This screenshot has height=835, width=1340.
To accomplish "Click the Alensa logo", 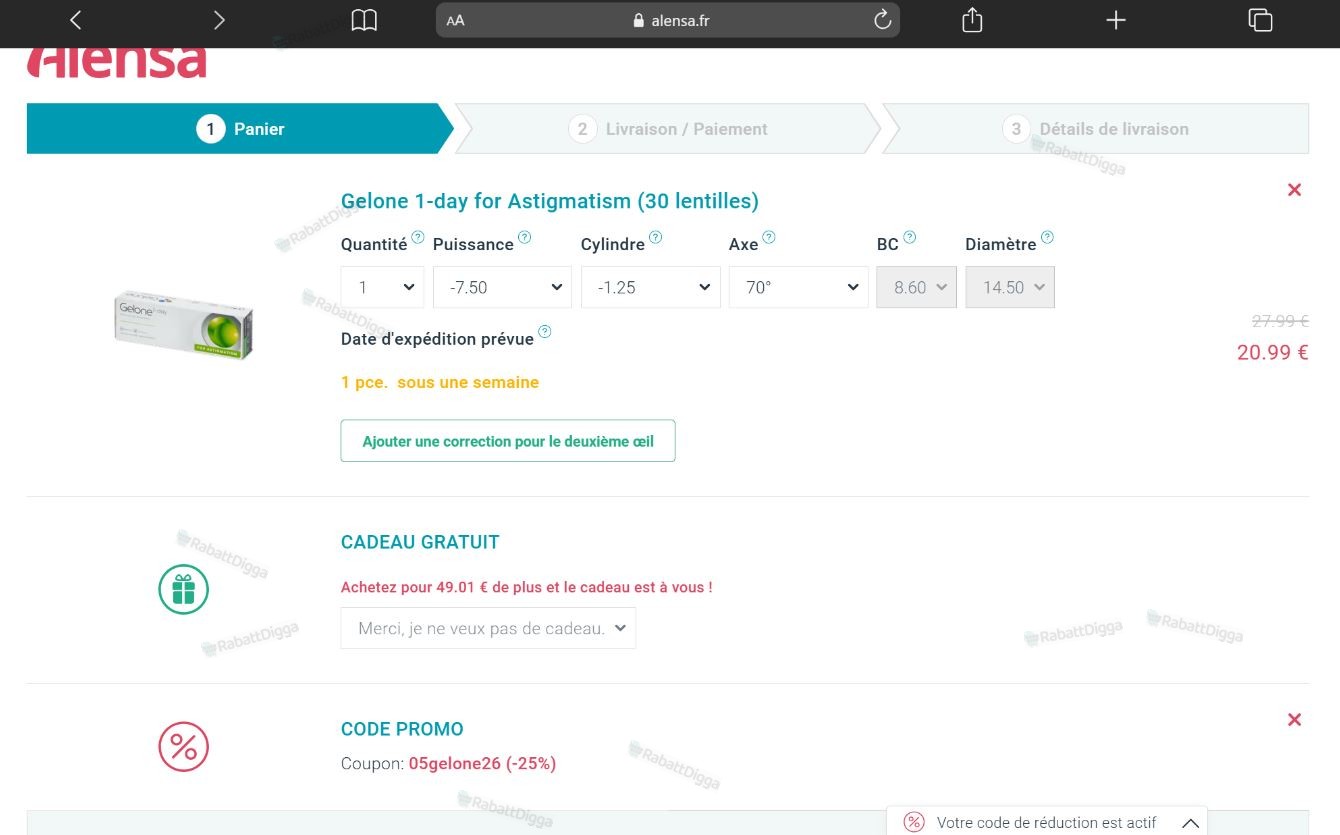I will click(x=116, y=61).
